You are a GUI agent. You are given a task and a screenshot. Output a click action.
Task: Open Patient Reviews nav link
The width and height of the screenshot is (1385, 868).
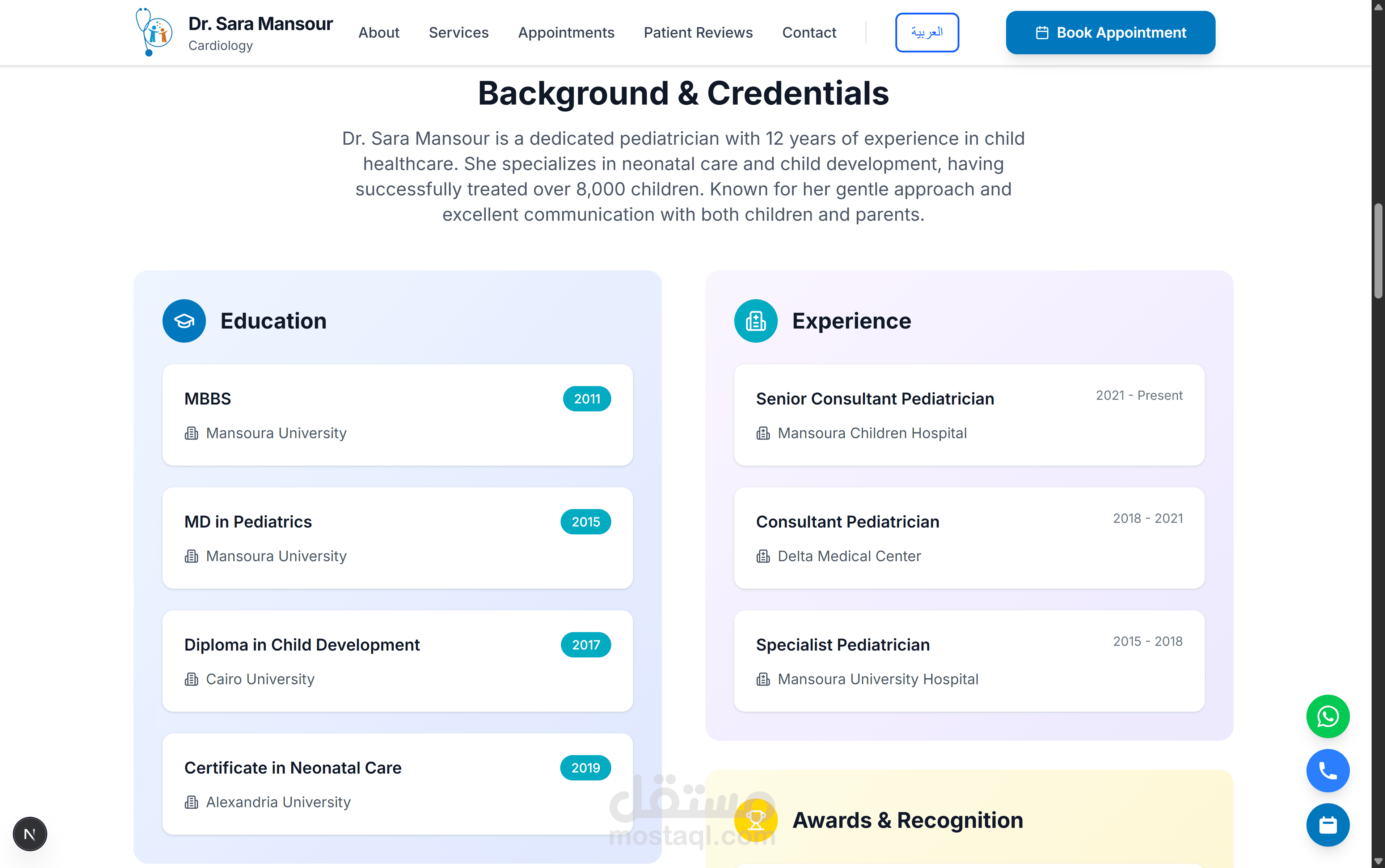[698, 33]
